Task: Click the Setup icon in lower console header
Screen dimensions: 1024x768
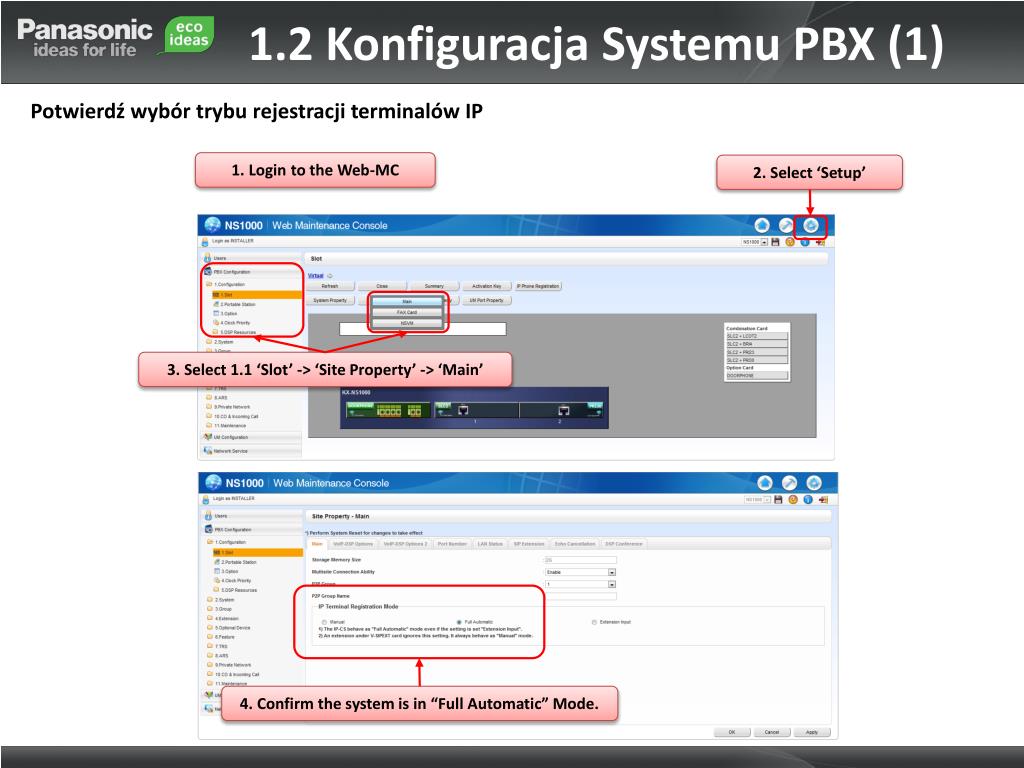Action: (814, 483)
